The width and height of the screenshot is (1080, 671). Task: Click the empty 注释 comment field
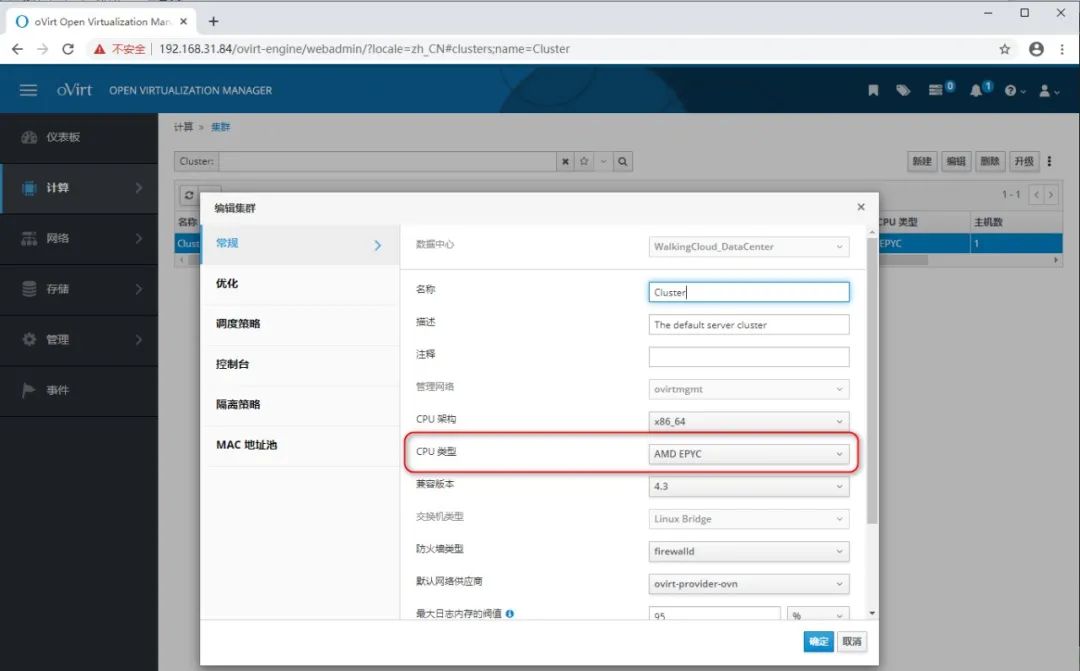point(749,357)
